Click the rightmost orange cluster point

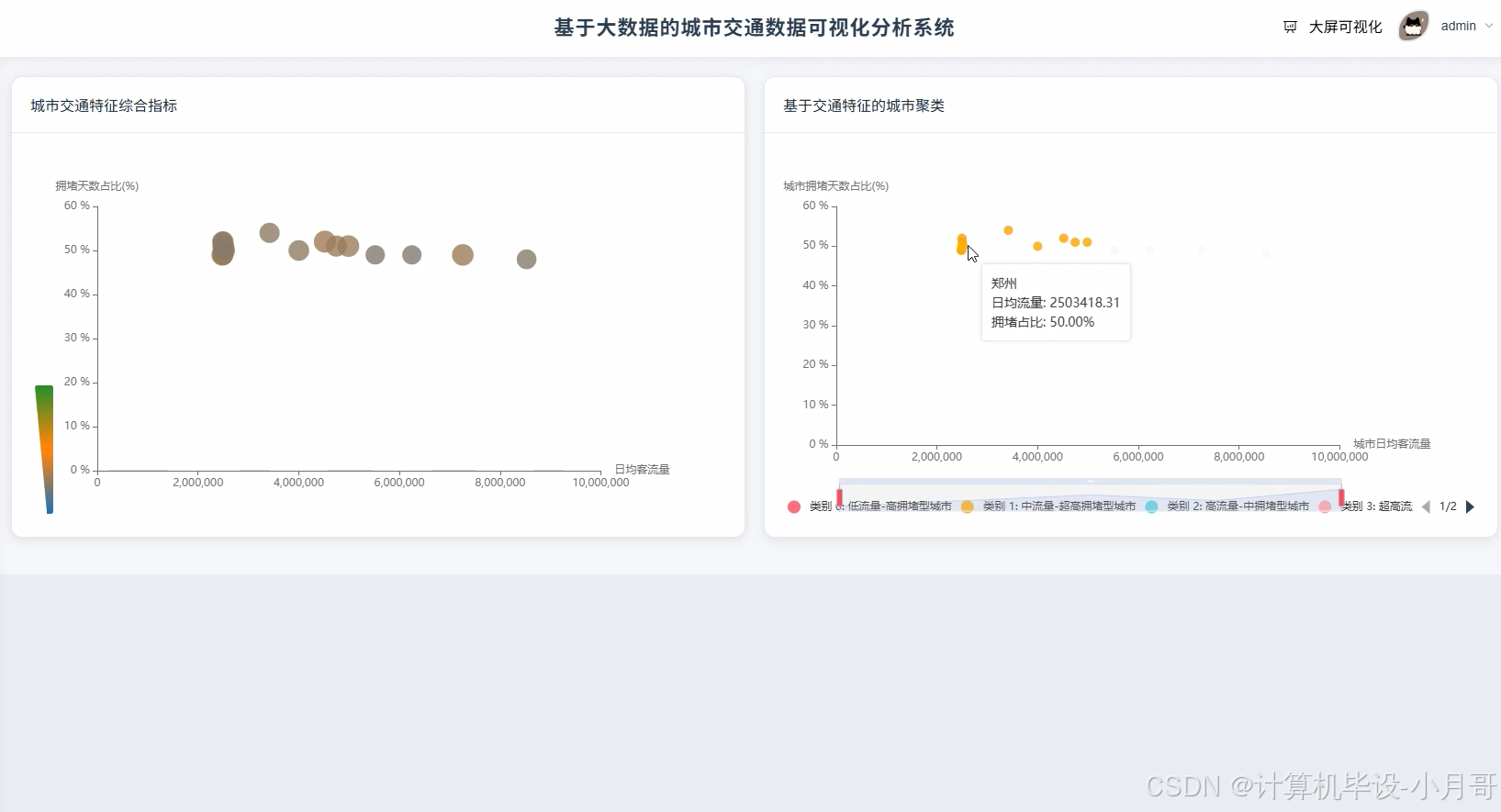(x=1087, y=242)
